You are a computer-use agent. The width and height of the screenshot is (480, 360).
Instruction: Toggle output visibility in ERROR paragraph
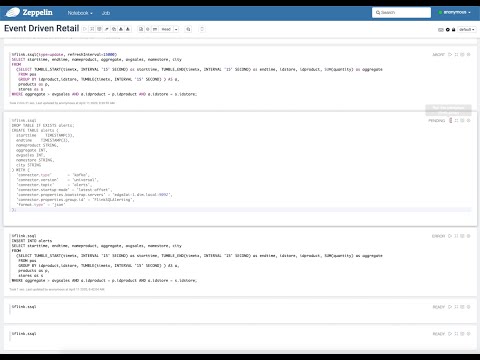click(462, 236)
